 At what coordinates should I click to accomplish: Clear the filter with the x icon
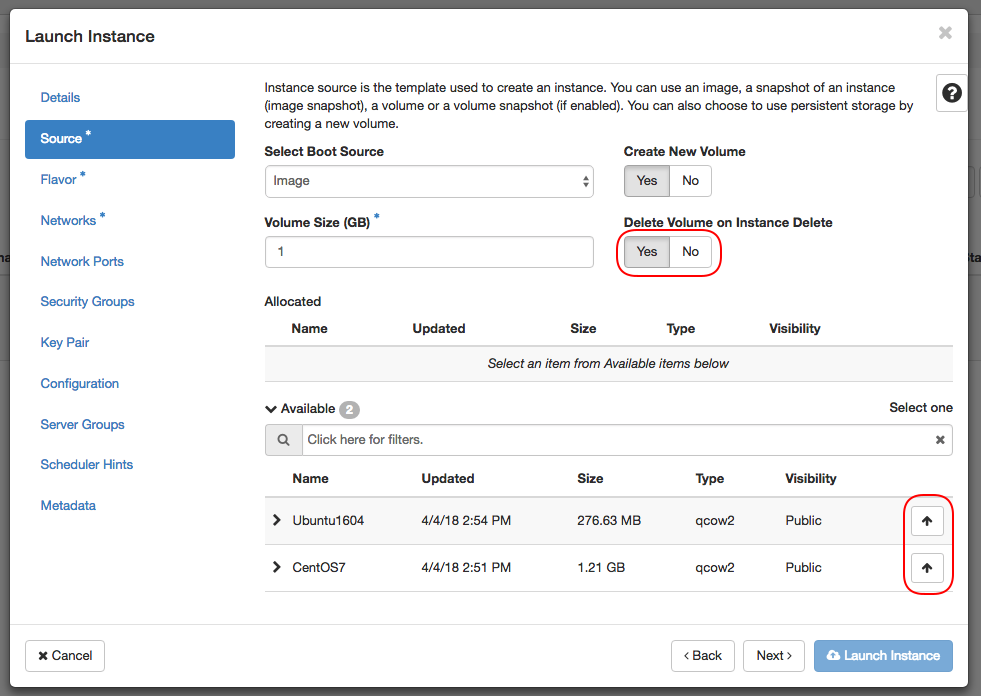(x=940, y=440)
